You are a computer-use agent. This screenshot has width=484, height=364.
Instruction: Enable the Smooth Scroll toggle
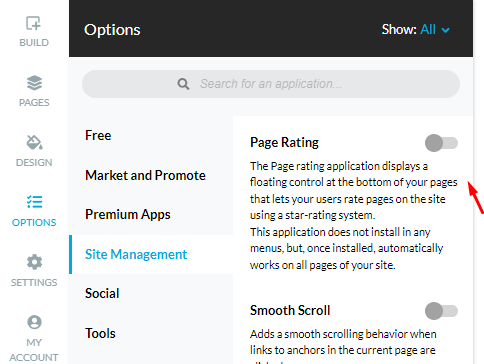[441, 311]
